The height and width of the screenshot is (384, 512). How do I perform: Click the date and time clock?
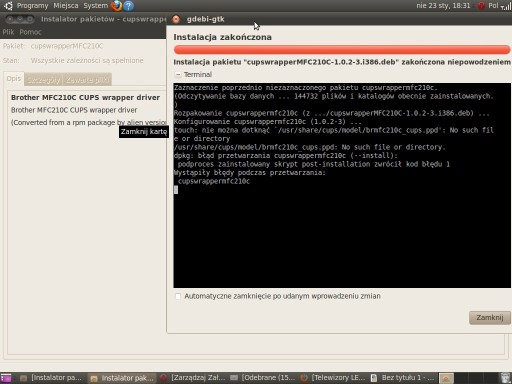coord(443,6)
